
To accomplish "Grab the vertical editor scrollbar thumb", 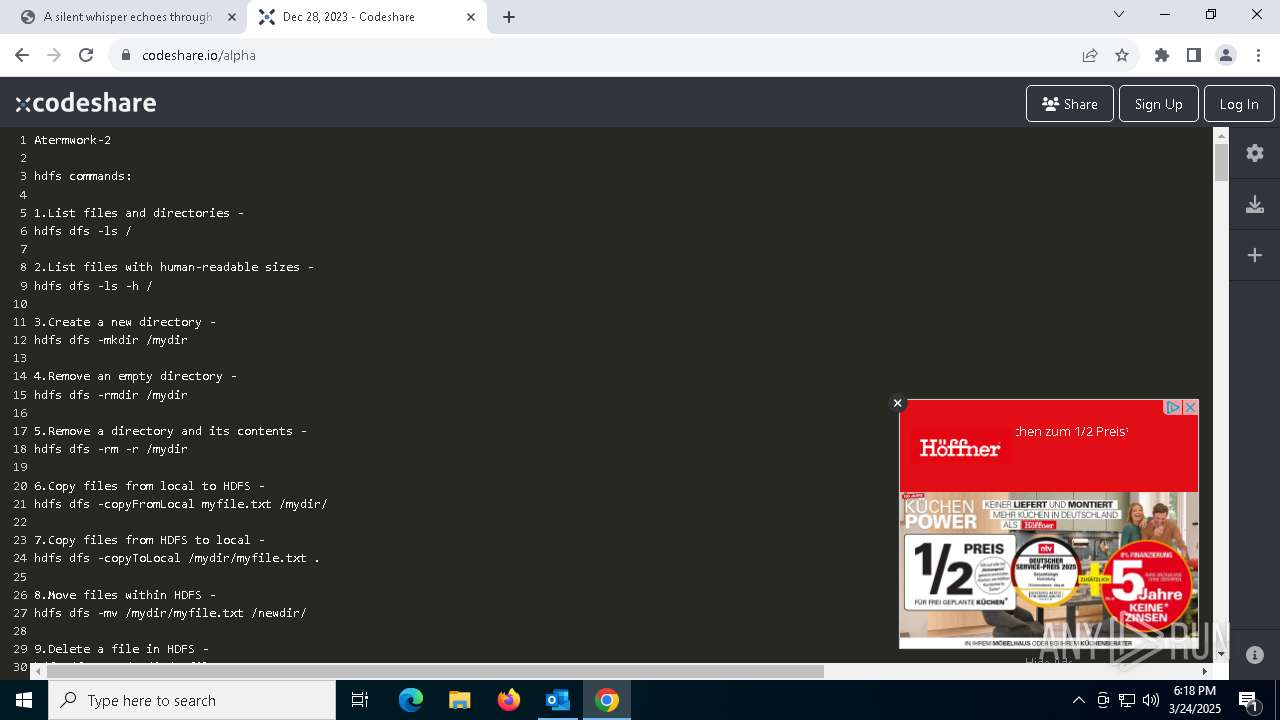I will pos(1221,163).
